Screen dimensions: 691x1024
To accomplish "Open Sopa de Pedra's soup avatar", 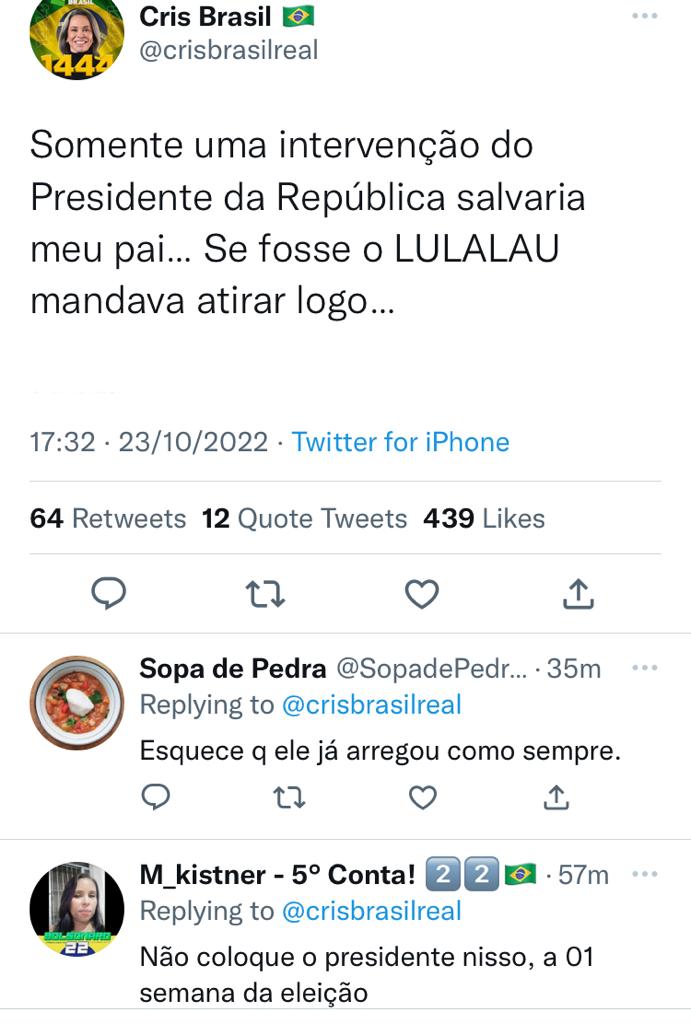I will click(x=77, y=703).
